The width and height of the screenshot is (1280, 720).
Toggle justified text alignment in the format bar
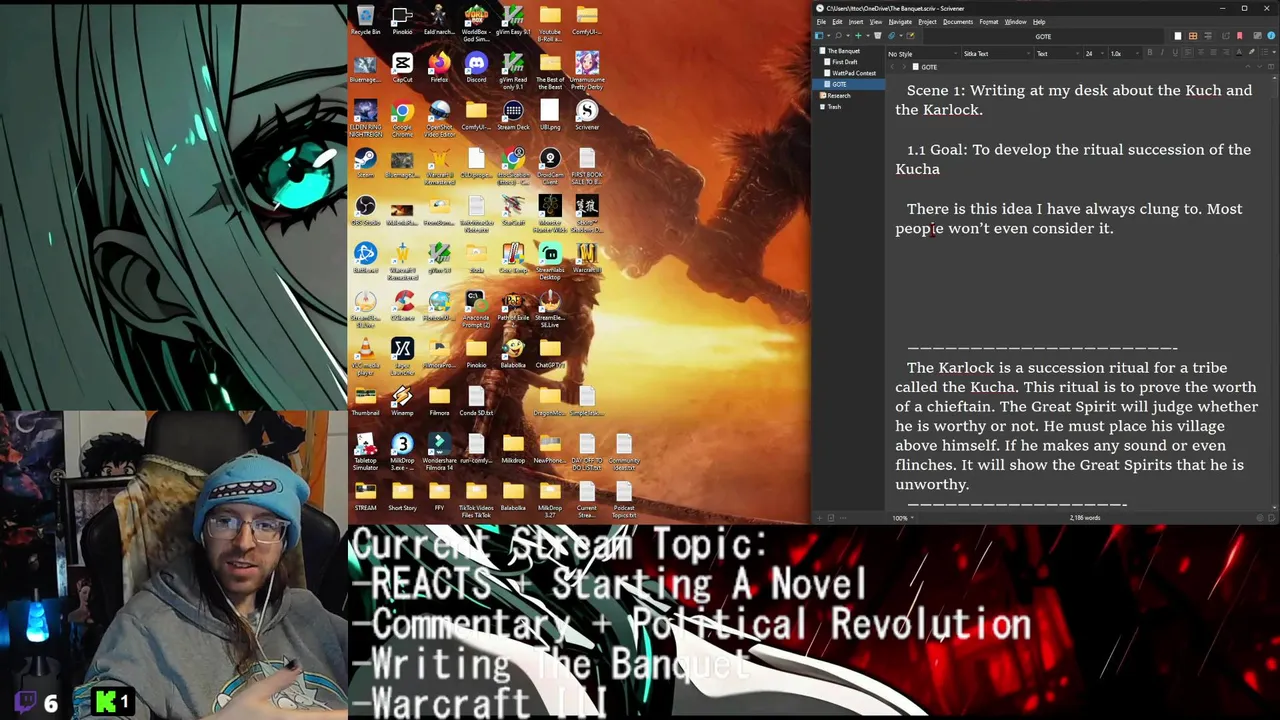1213,53
